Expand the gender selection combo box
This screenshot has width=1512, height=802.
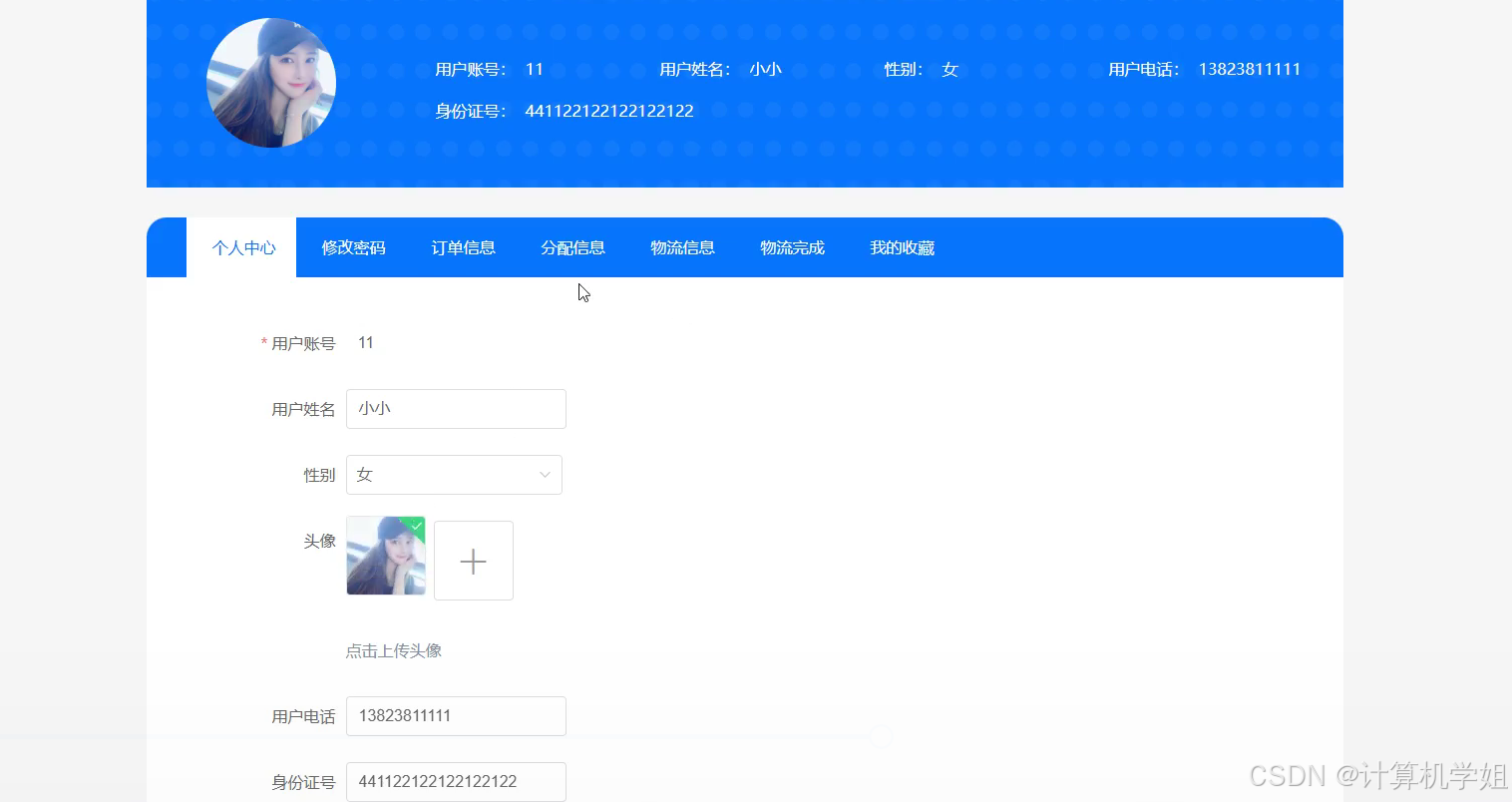tap(454, 475)
